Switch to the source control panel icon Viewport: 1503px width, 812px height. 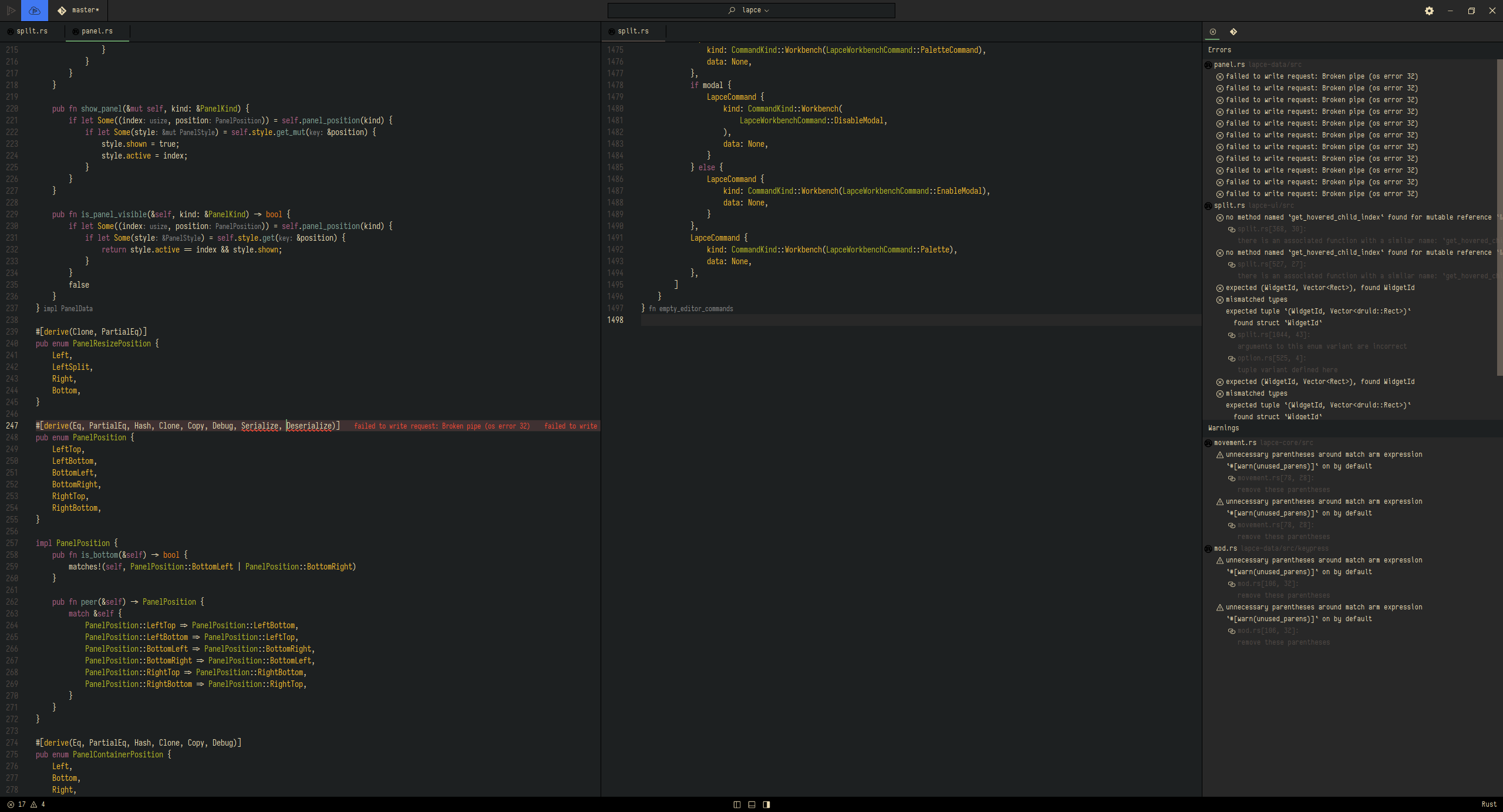[x=1235, y=31]
